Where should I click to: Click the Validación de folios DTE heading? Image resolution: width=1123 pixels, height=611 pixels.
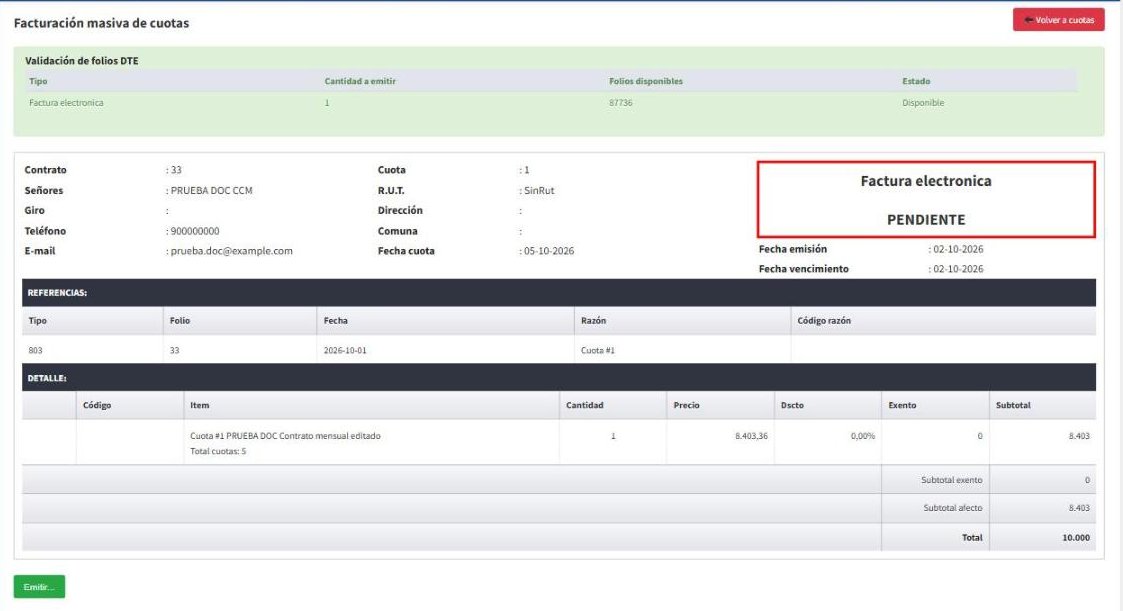[82, 61]
